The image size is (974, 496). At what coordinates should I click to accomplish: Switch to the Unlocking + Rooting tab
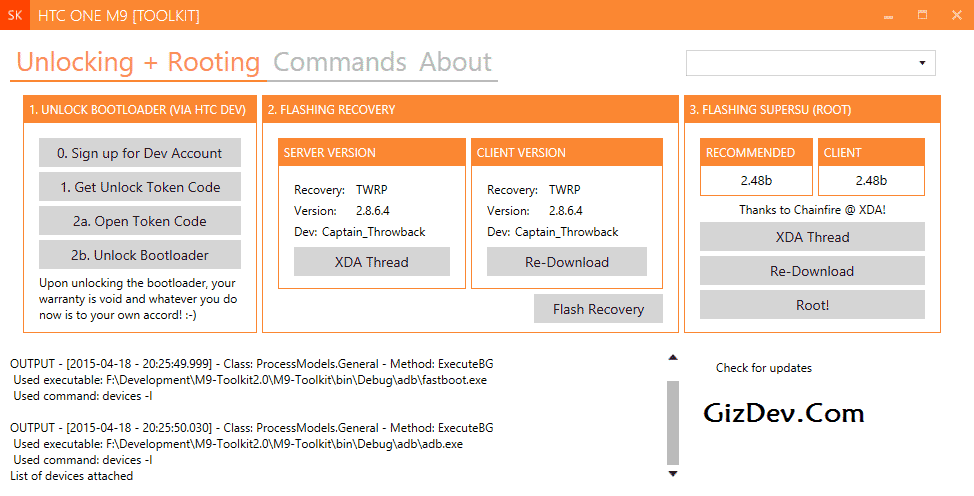click(138, 62)
